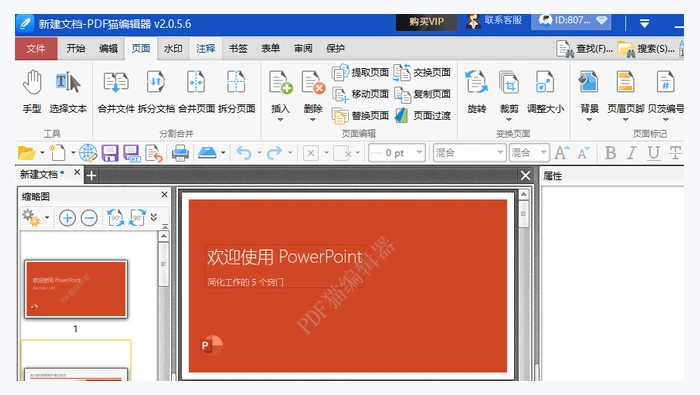This screenshot has height=395, width=700.
Task: Switch to the 注释 ribbon tab
Action: pos(205,49)
